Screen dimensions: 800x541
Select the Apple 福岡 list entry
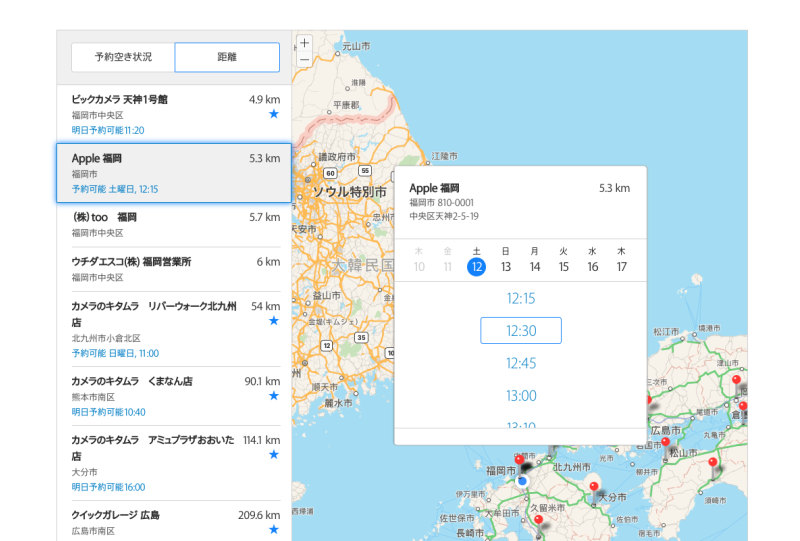click(174, 173)
